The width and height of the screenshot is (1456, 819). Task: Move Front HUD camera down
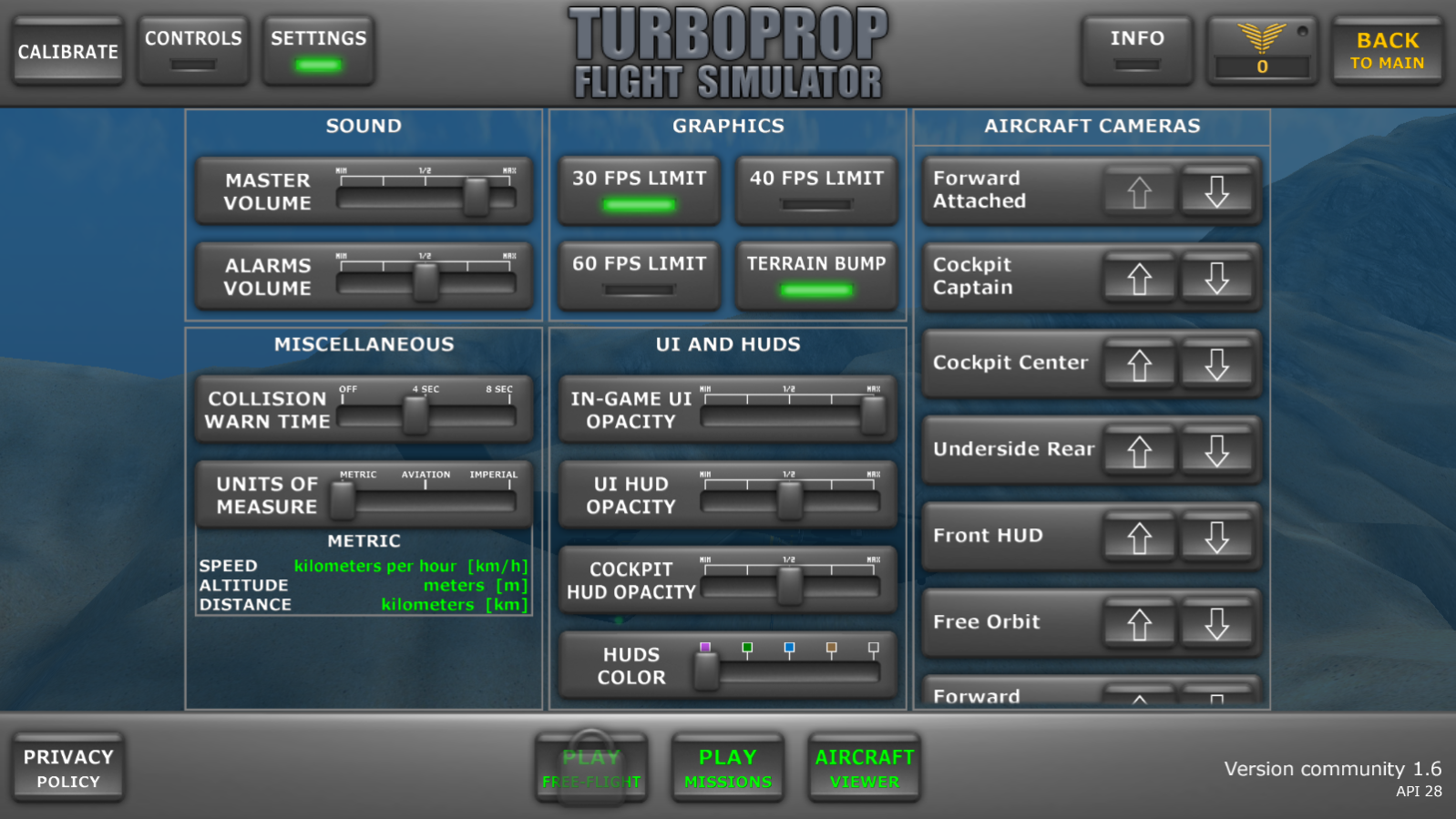click(1217, 537)
